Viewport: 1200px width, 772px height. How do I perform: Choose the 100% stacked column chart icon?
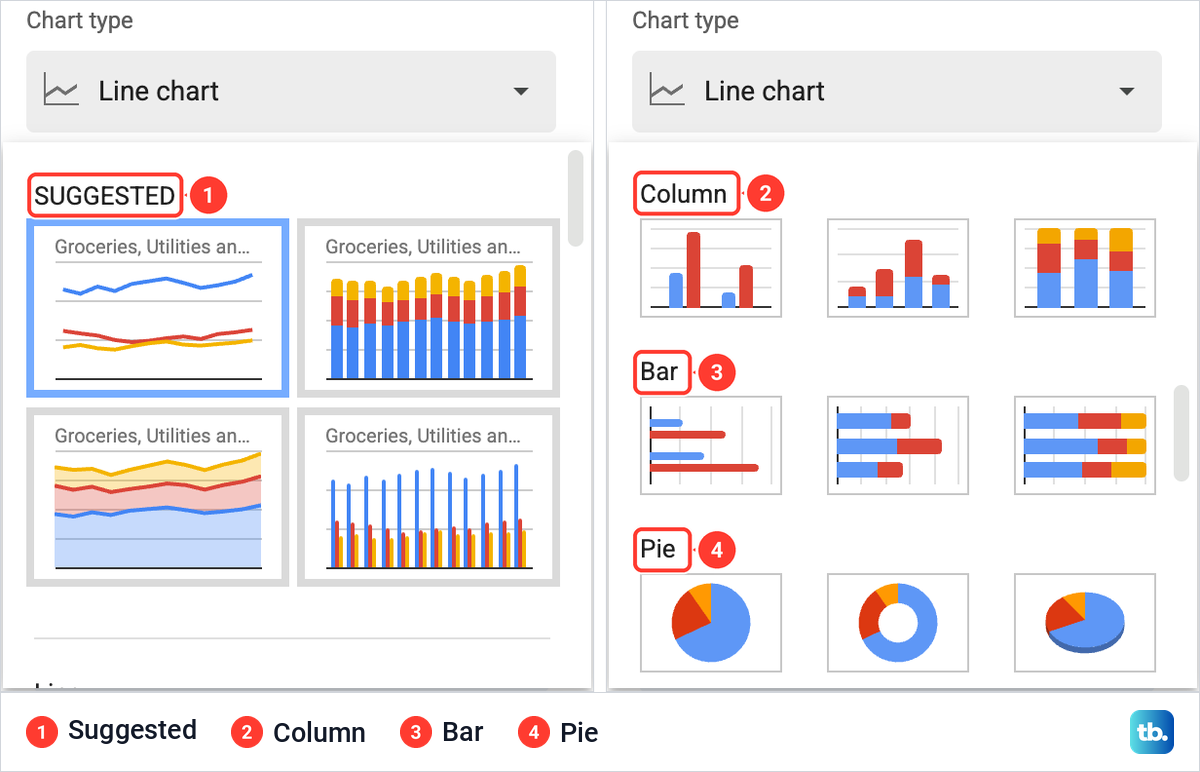pos(1085,268)
